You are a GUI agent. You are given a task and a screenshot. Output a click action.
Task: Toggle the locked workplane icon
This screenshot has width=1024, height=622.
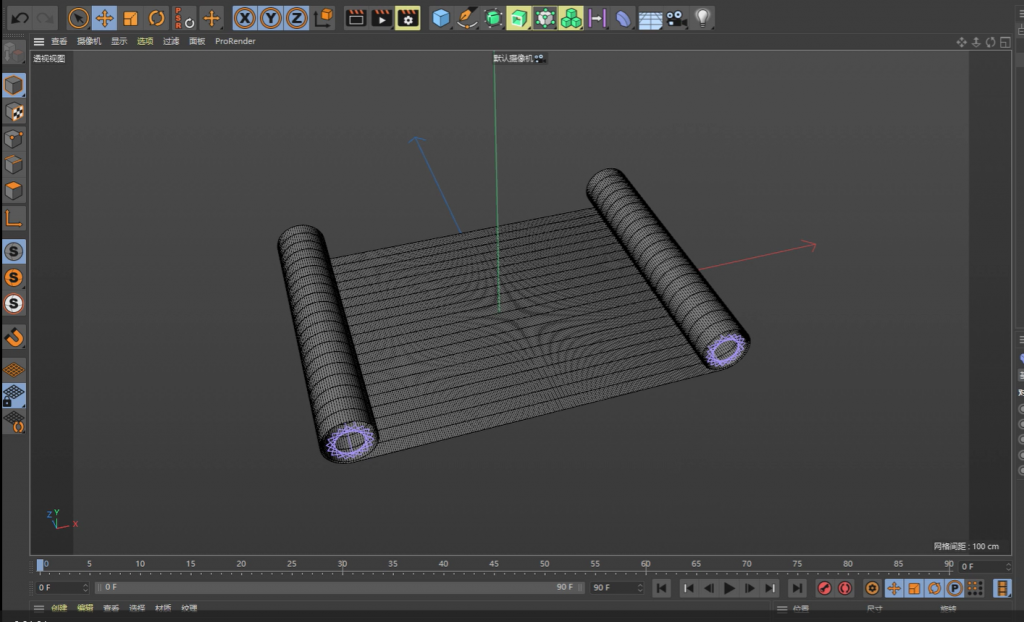[x=14, y=396]
